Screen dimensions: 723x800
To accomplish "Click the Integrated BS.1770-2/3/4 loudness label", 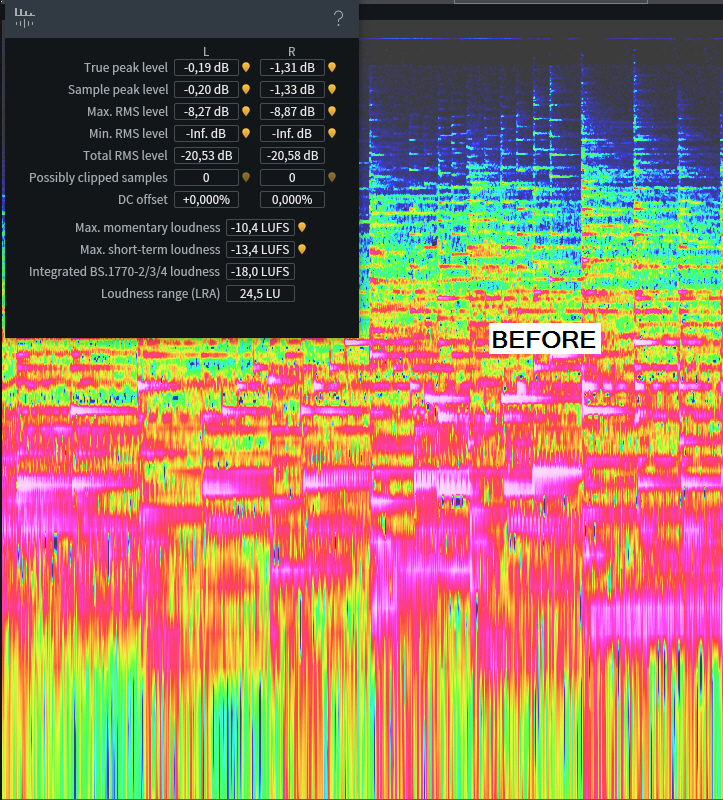I will point(124,271).
